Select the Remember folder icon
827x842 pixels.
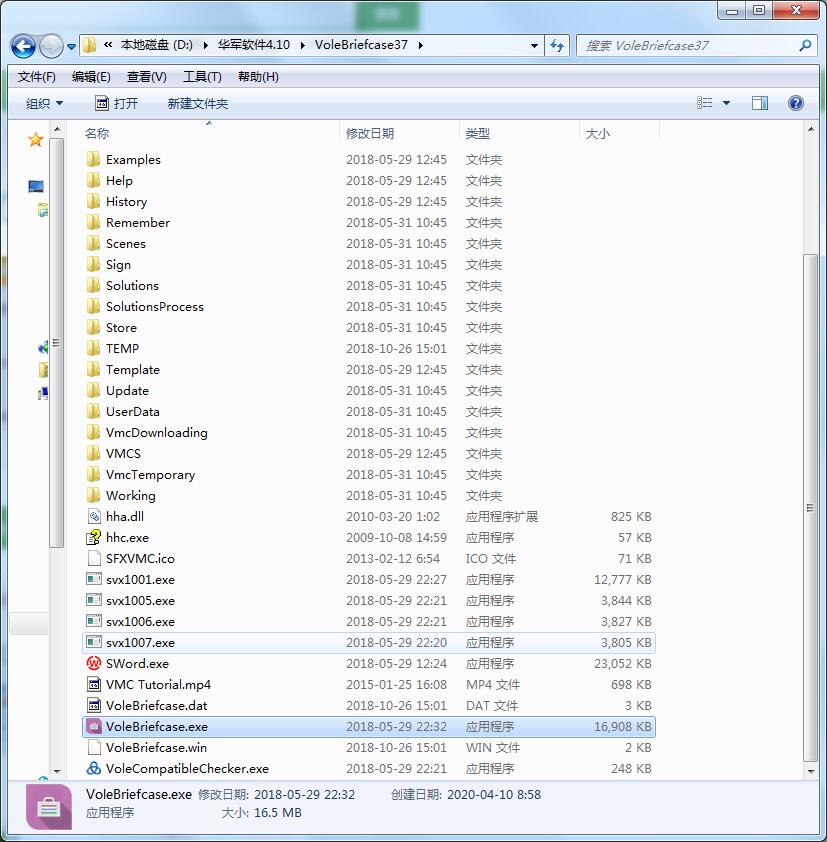coord(93,222)
